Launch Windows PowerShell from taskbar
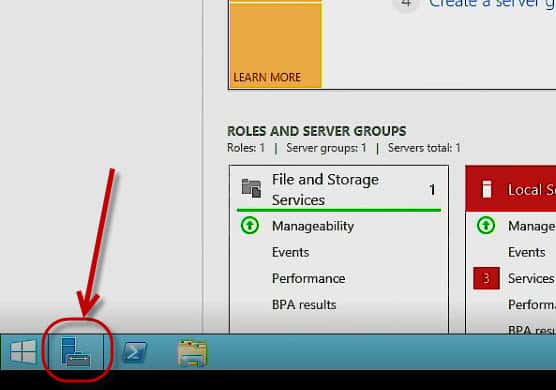Image resolution: width=556 pixels, height=390 pixels. point(134,352)
